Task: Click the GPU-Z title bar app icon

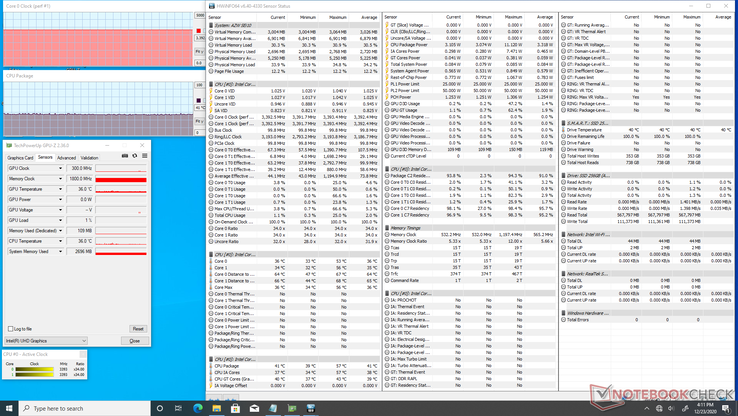Action: 9,145
